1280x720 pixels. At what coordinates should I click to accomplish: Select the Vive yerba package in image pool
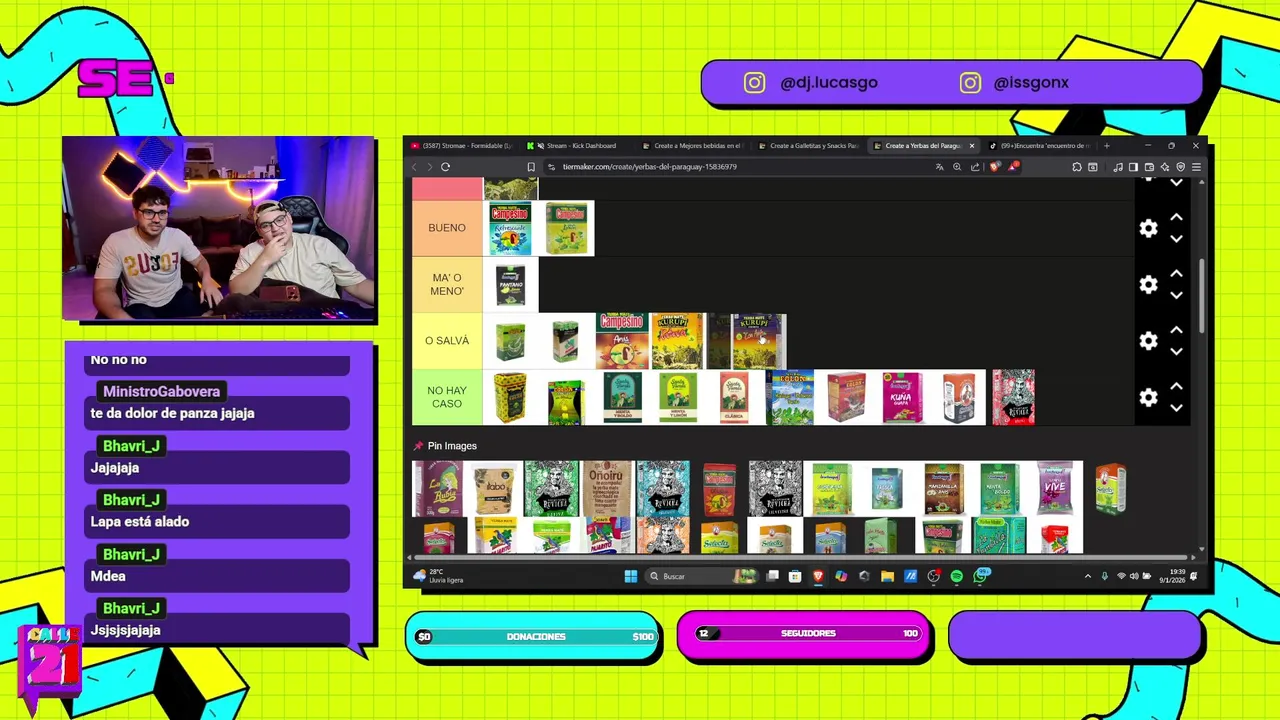pyautogui.click(x=1055, y=488)
